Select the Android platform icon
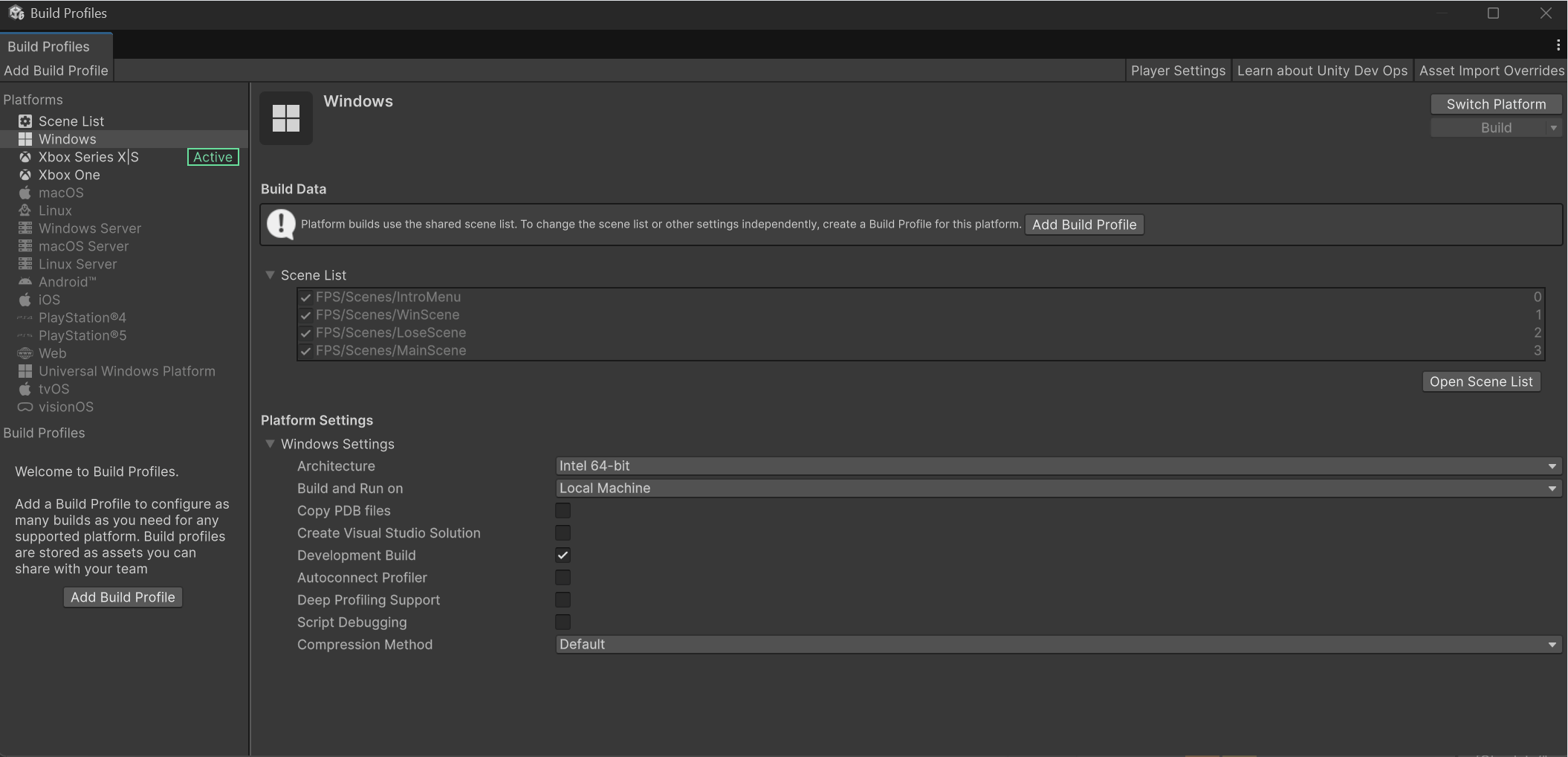The width and height of the screenshot is (1568, 757). coord(25,282)
